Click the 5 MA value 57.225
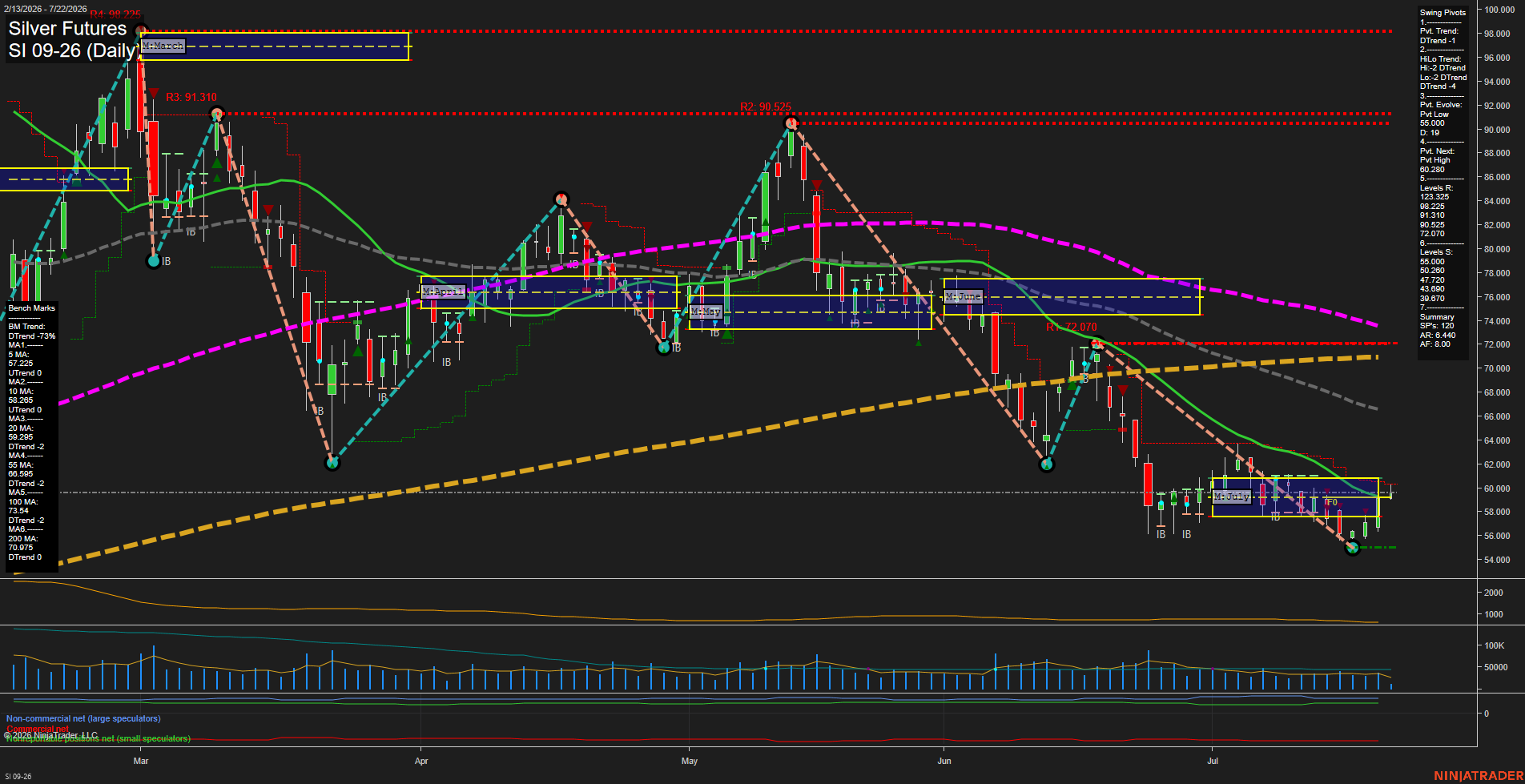This screenshot has height=784, width=1525. tap(21, 364)
